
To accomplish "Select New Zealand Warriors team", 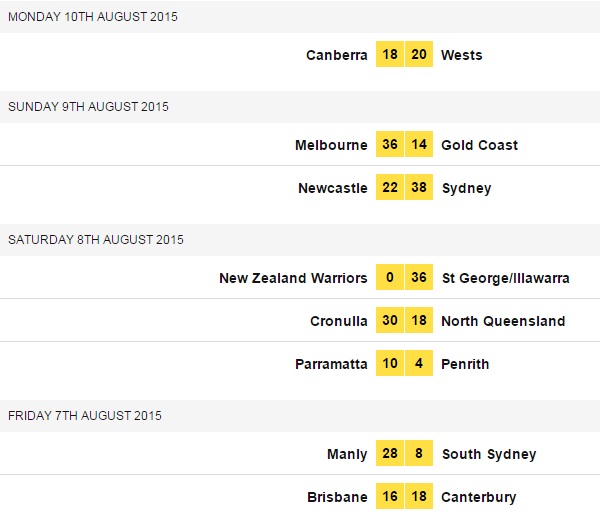I will (x=293, y=278).
